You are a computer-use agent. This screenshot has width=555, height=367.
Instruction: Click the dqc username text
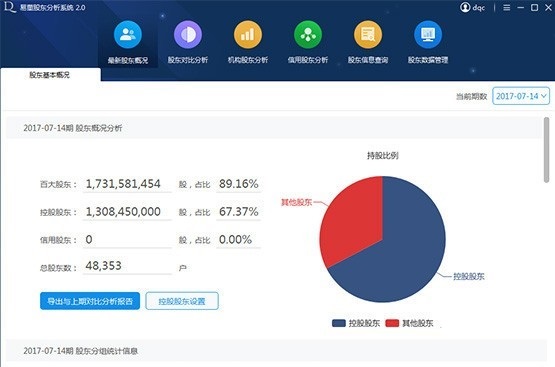click(x=479, y=8)
